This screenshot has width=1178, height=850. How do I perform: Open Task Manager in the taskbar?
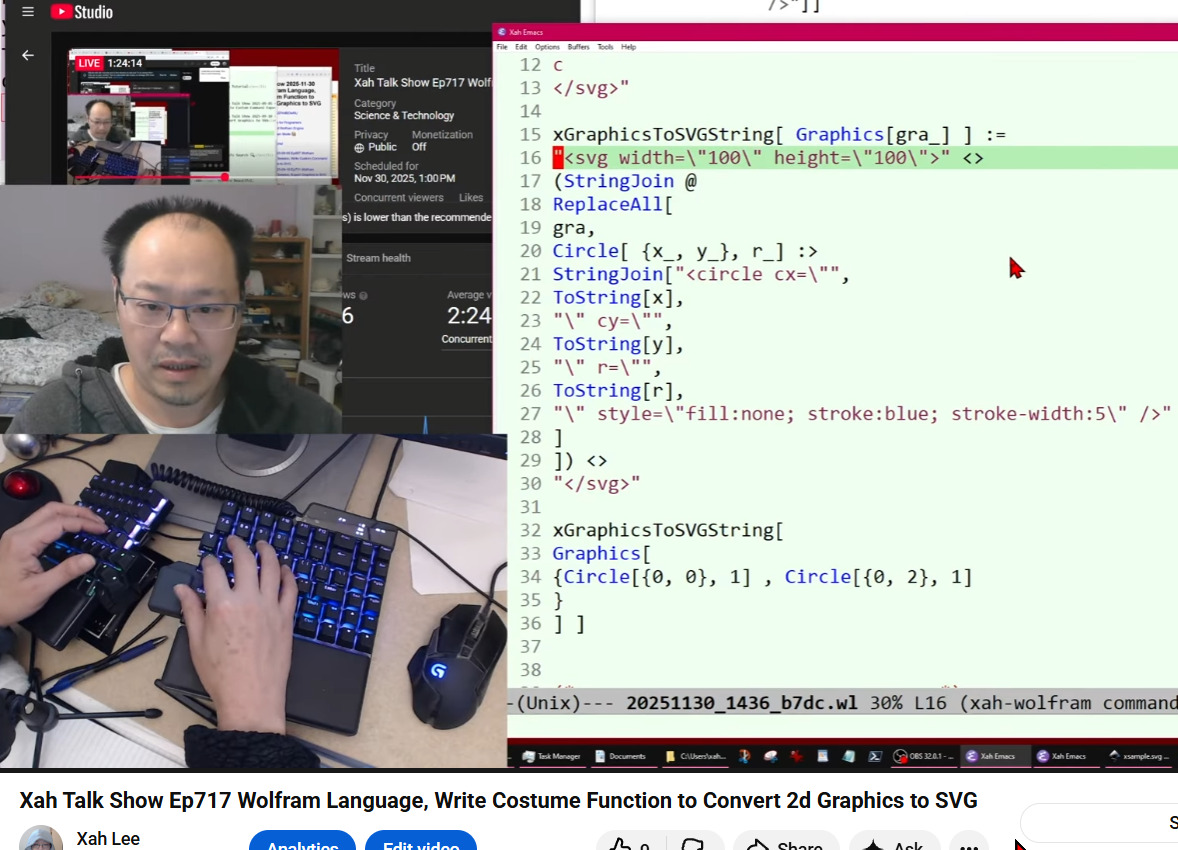coord(551,756)
